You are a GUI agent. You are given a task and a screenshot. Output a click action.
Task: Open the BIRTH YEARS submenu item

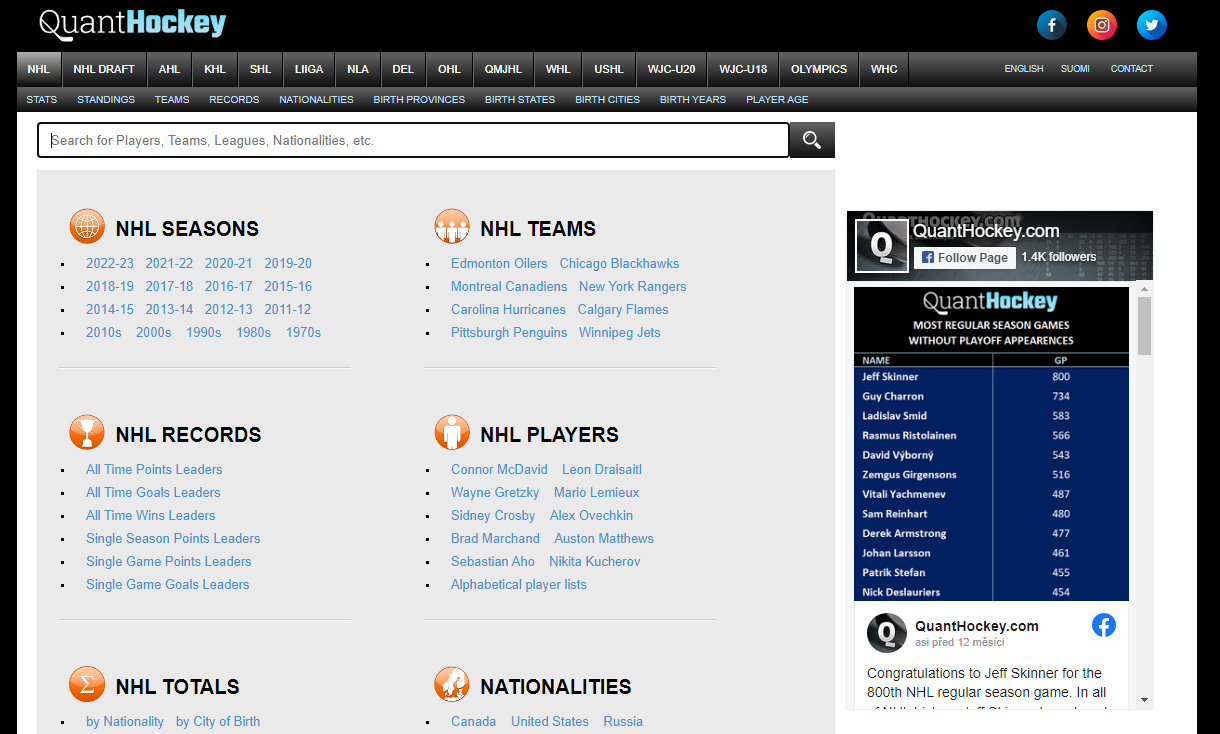pos(693,100)
